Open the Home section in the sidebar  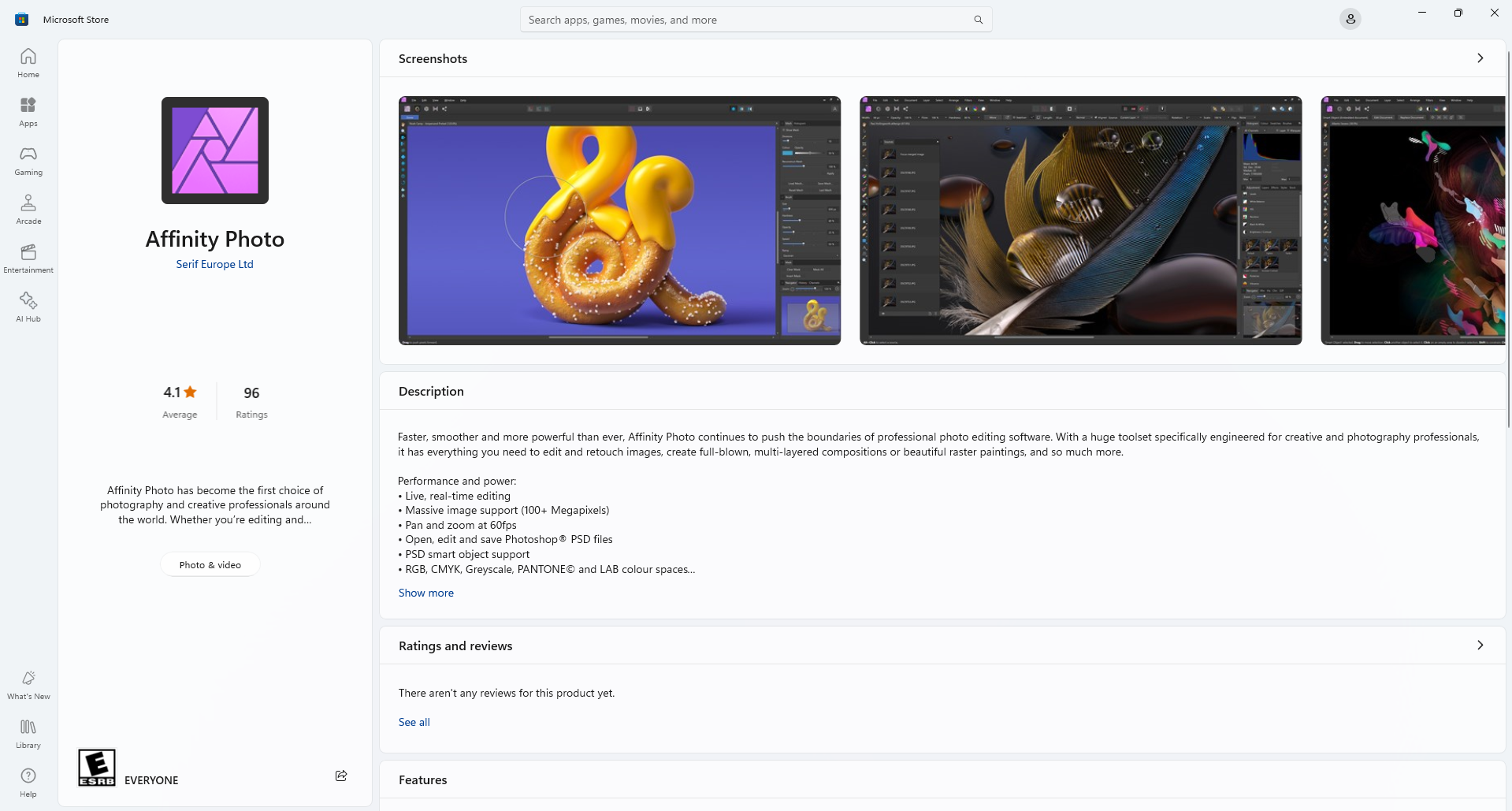tap(28, 62)
